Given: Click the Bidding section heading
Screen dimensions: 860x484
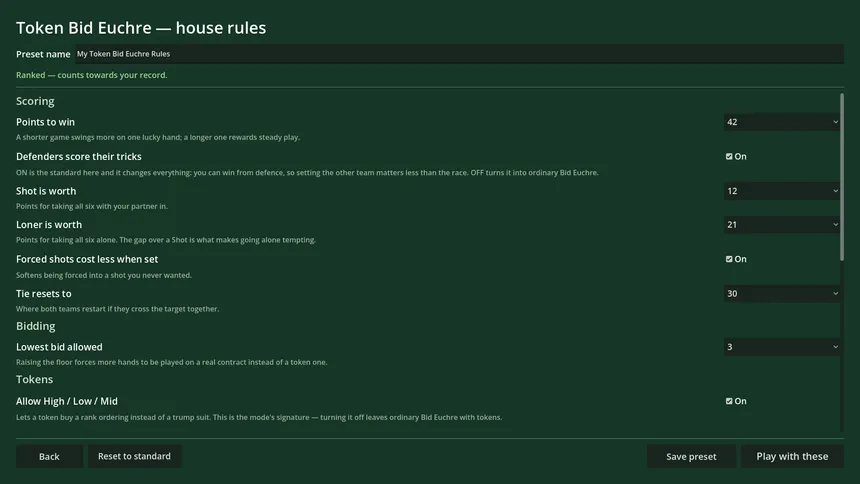Looking at the screenshot, I should pyautogui.click(x=36, y=326).
